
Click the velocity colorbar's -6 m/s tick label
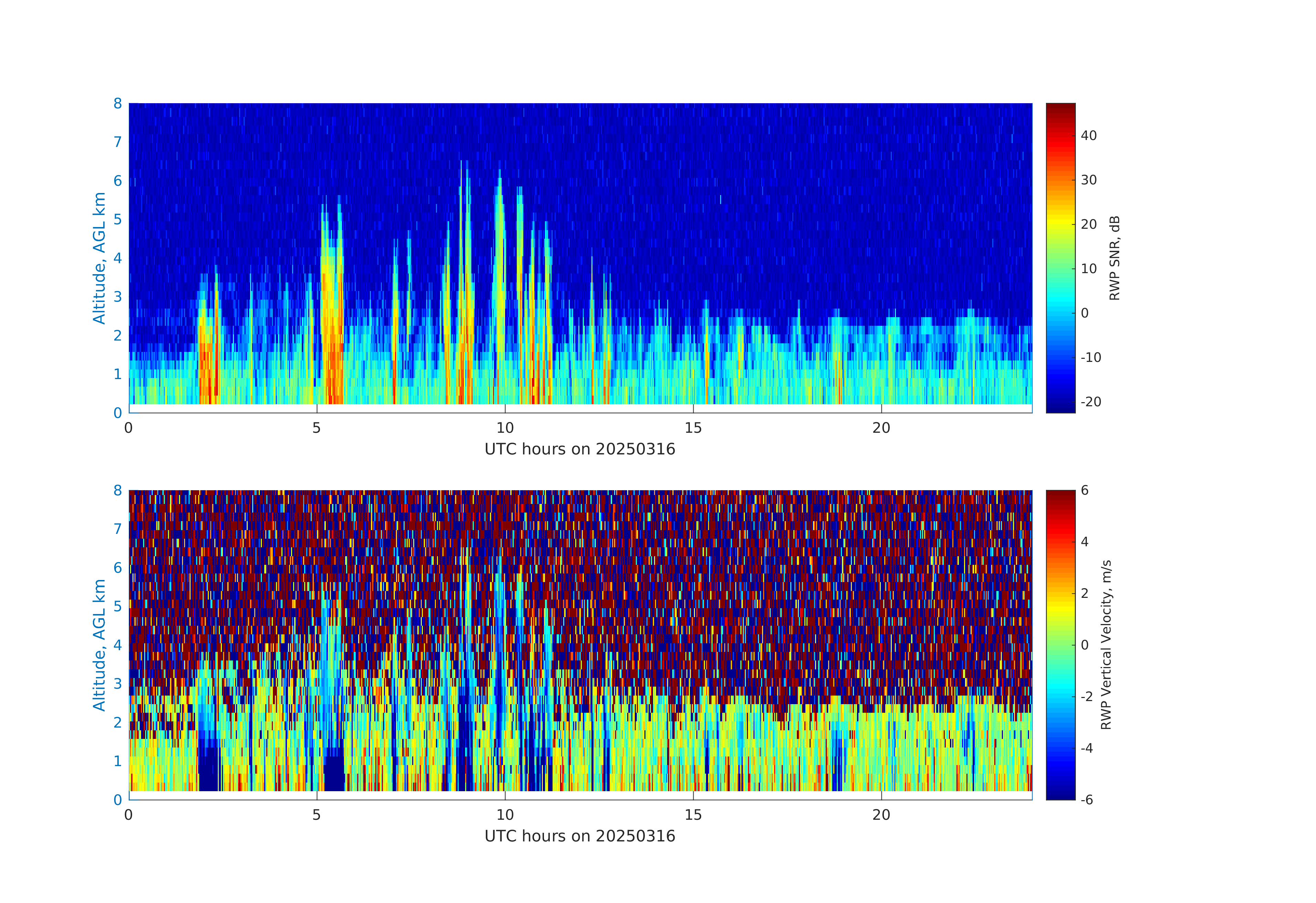[x=1087, y=799]
